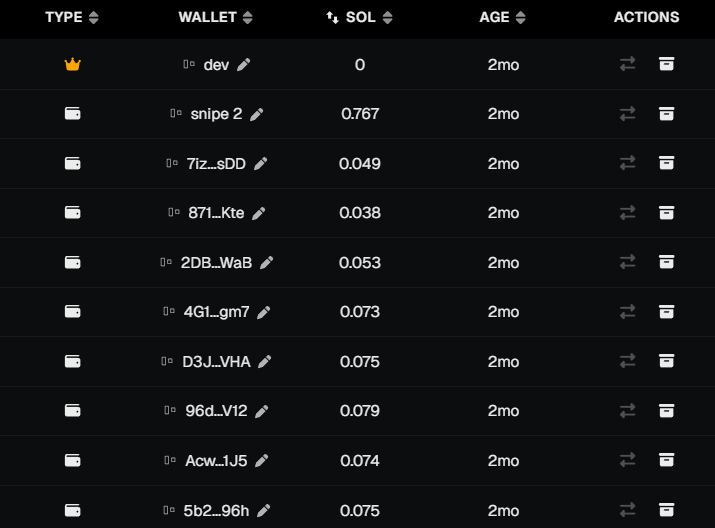This screenshot has height=528, width=715.
Task: Rename the snipe 2 wallet via pencil icon
Action: pos(257,114)
